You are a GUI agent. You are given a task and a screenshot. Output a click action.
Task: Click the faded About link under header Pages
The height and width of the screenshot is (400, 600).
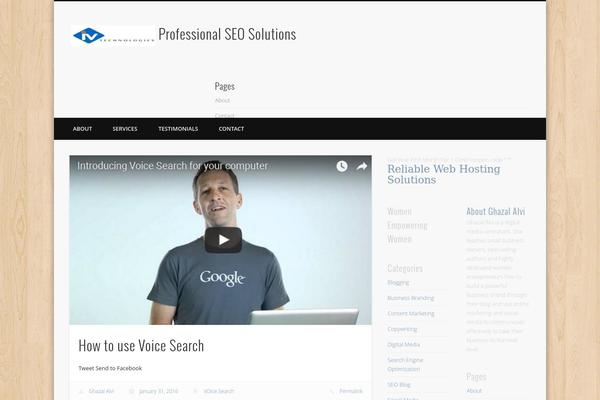pyautogui.click(x=222, y=100)
